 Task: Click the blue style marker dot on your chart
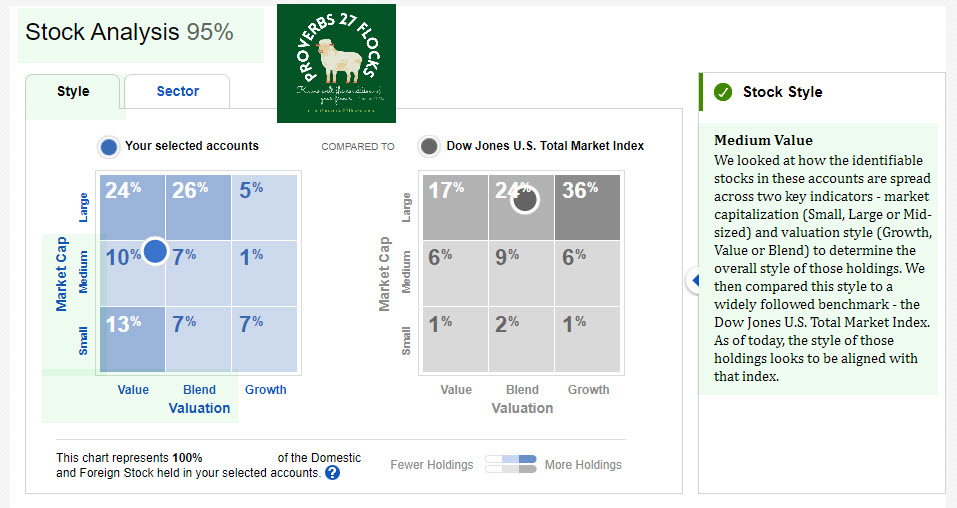tap(154, 251)
